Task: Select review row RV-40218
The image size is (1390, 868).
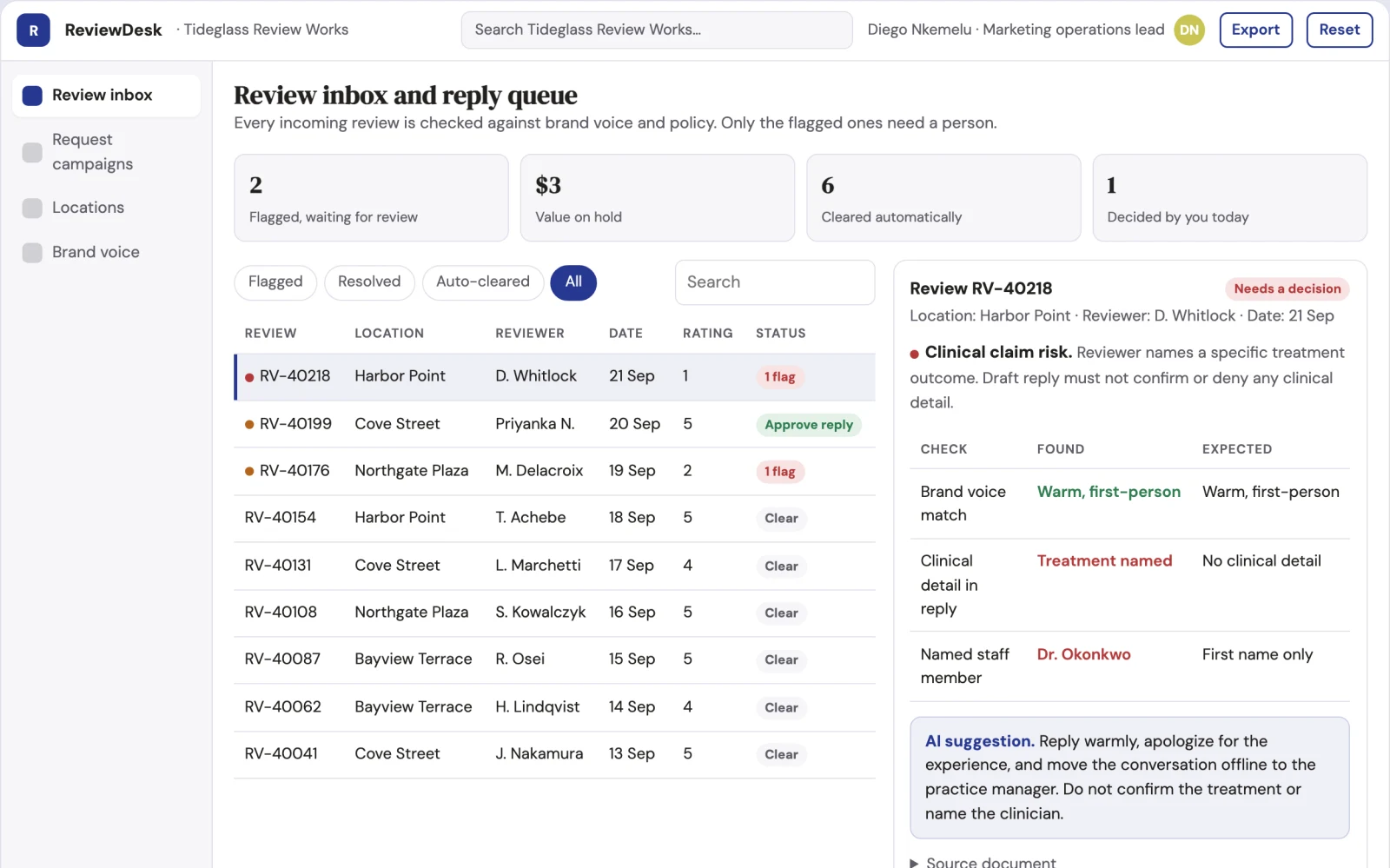Action: 554,376
